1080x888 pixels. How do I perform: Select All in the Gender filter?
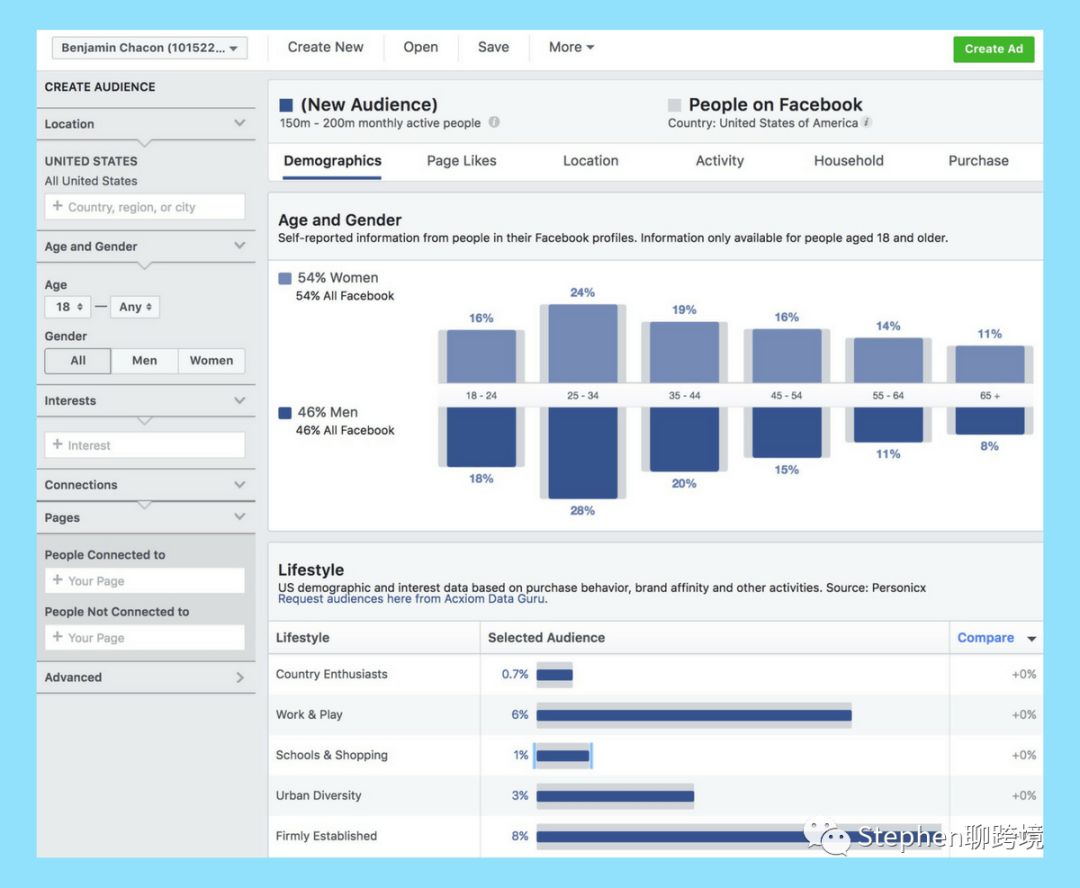[x=78, y=360]
